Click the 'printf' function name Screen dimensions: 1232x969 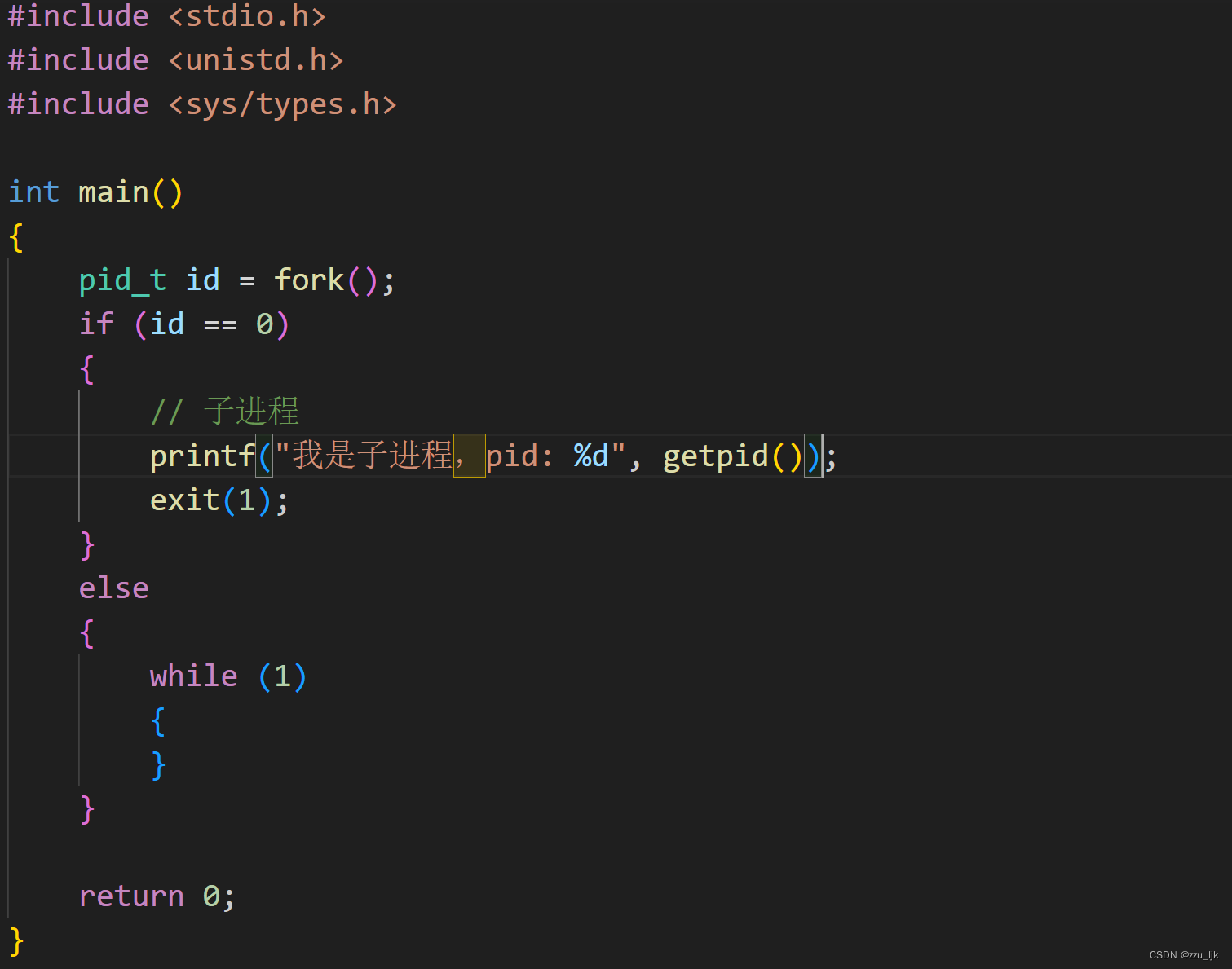point(202,456)
